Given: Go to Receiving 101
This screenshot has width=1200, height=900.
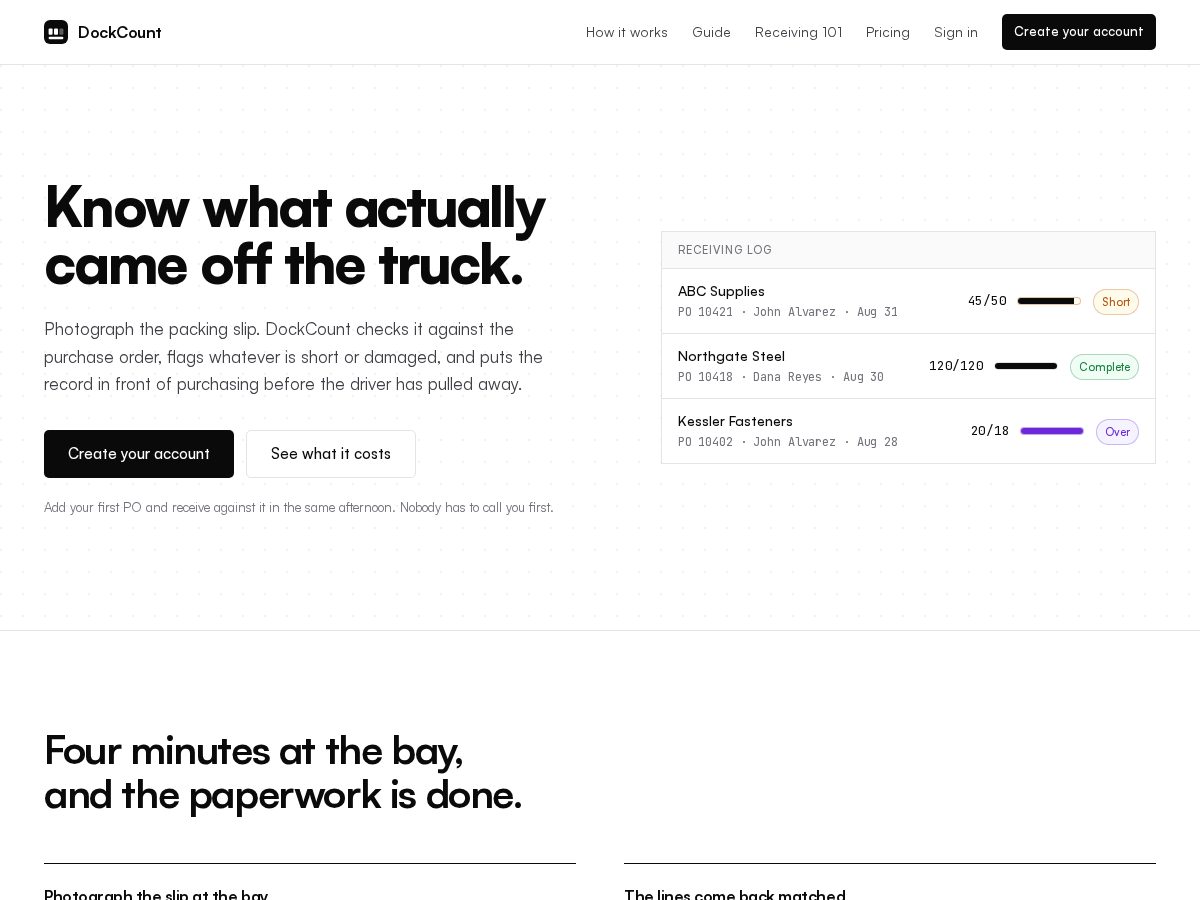Looking at the screenshot, I should point(798,32).
